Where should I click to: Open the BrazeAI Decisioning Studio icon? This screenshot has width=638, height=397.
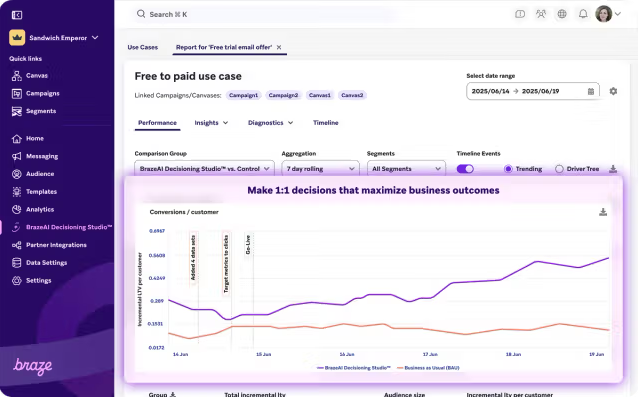[x=17, y=227]
